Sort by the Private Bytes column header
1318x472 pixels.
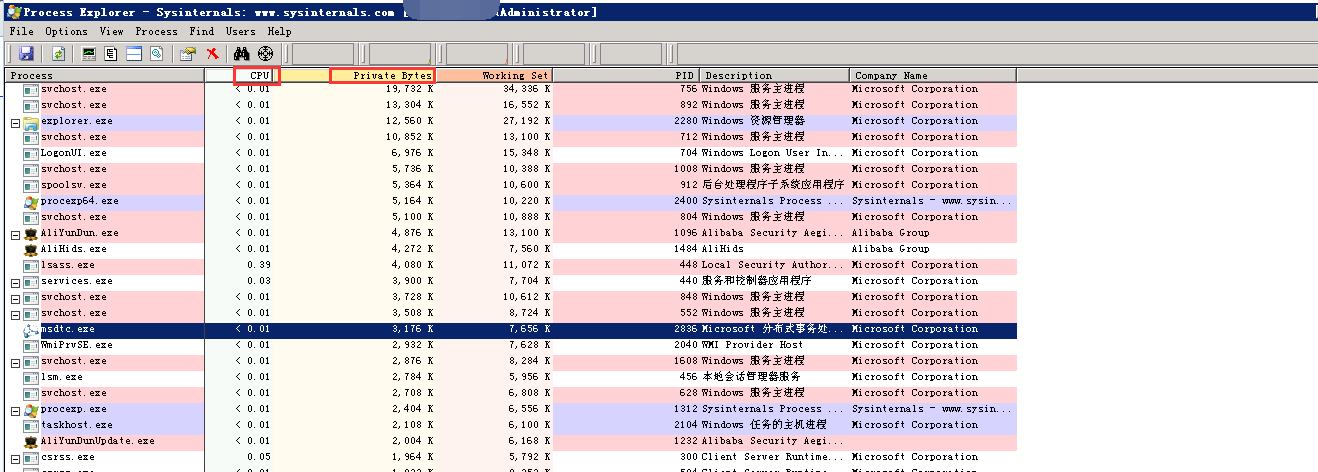355,75
